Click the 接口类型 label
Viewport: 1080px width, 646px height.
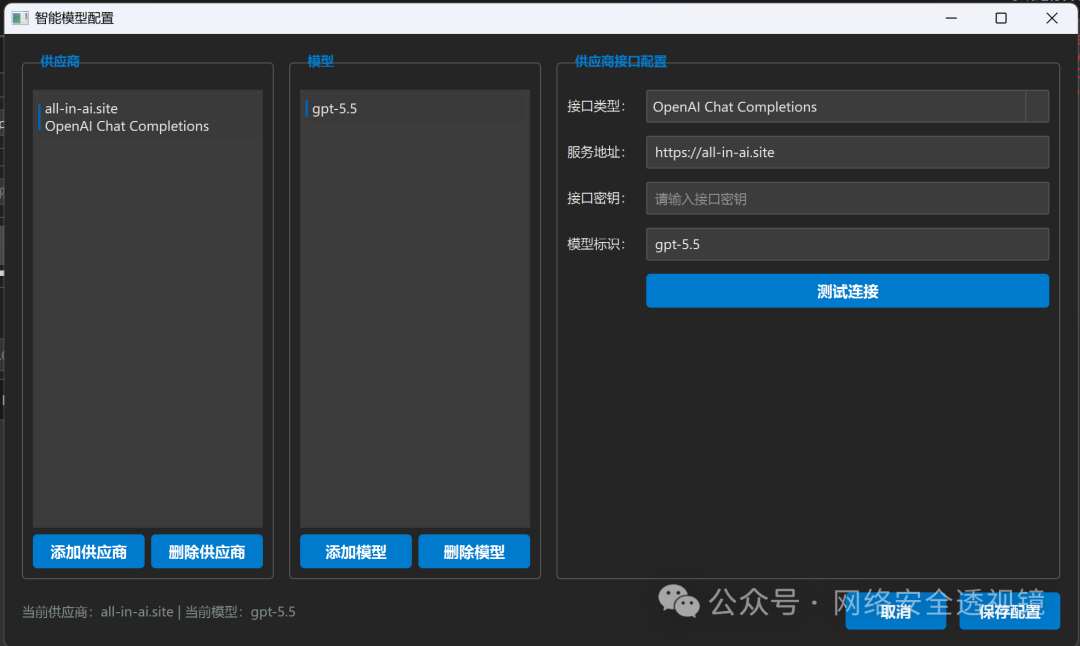point(596,107)
